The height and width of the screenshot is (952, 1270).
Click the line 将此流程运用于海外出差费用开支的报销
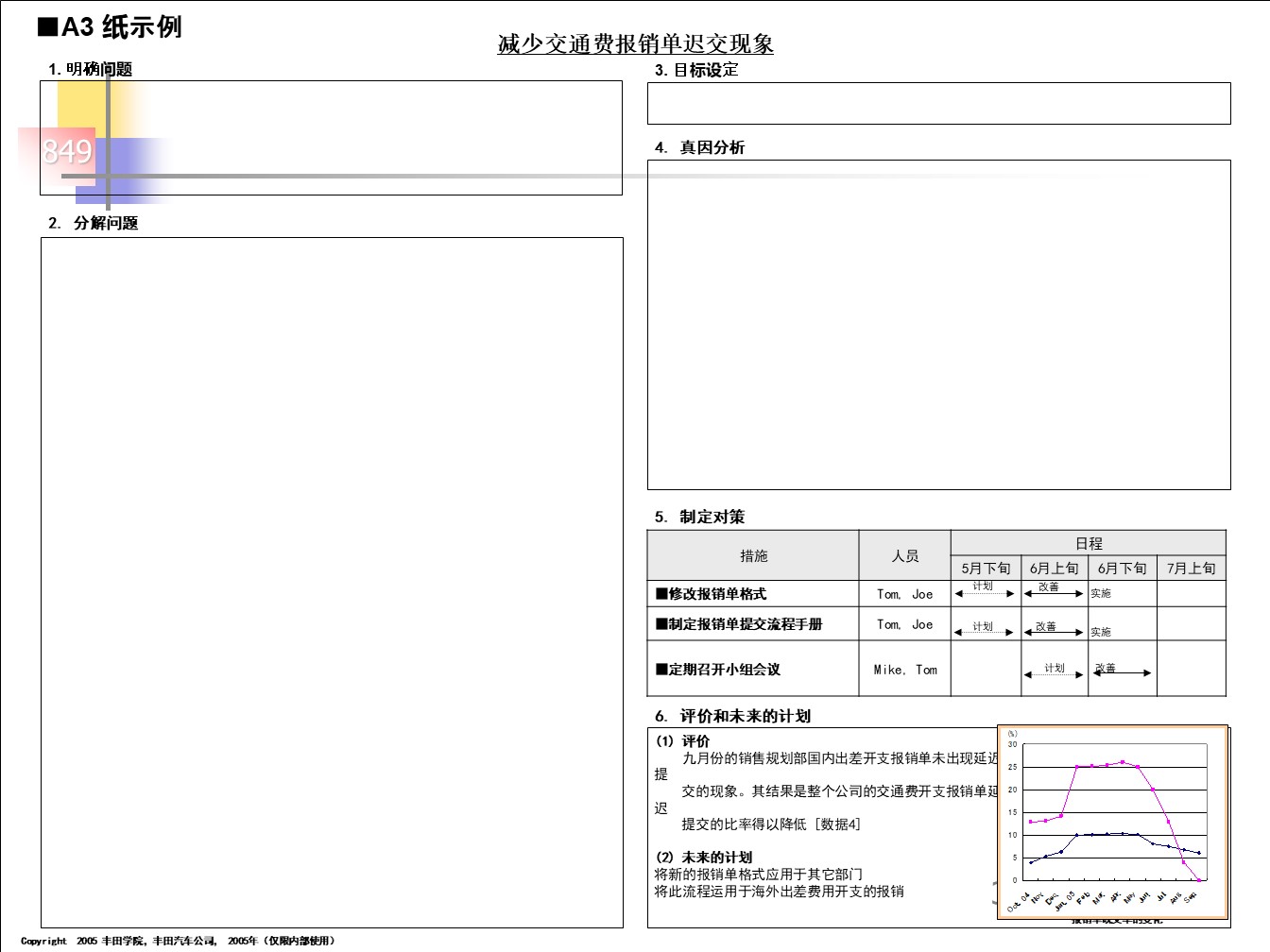coord(780,892)
